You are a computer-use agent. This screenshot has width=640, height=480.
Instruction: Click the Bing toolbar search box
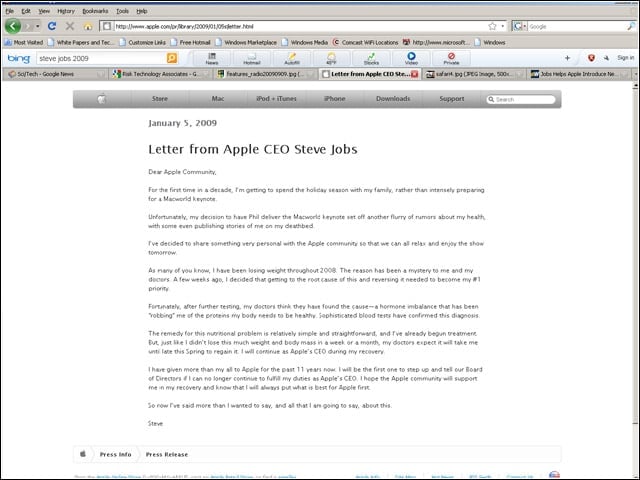(x=102, y=58)
